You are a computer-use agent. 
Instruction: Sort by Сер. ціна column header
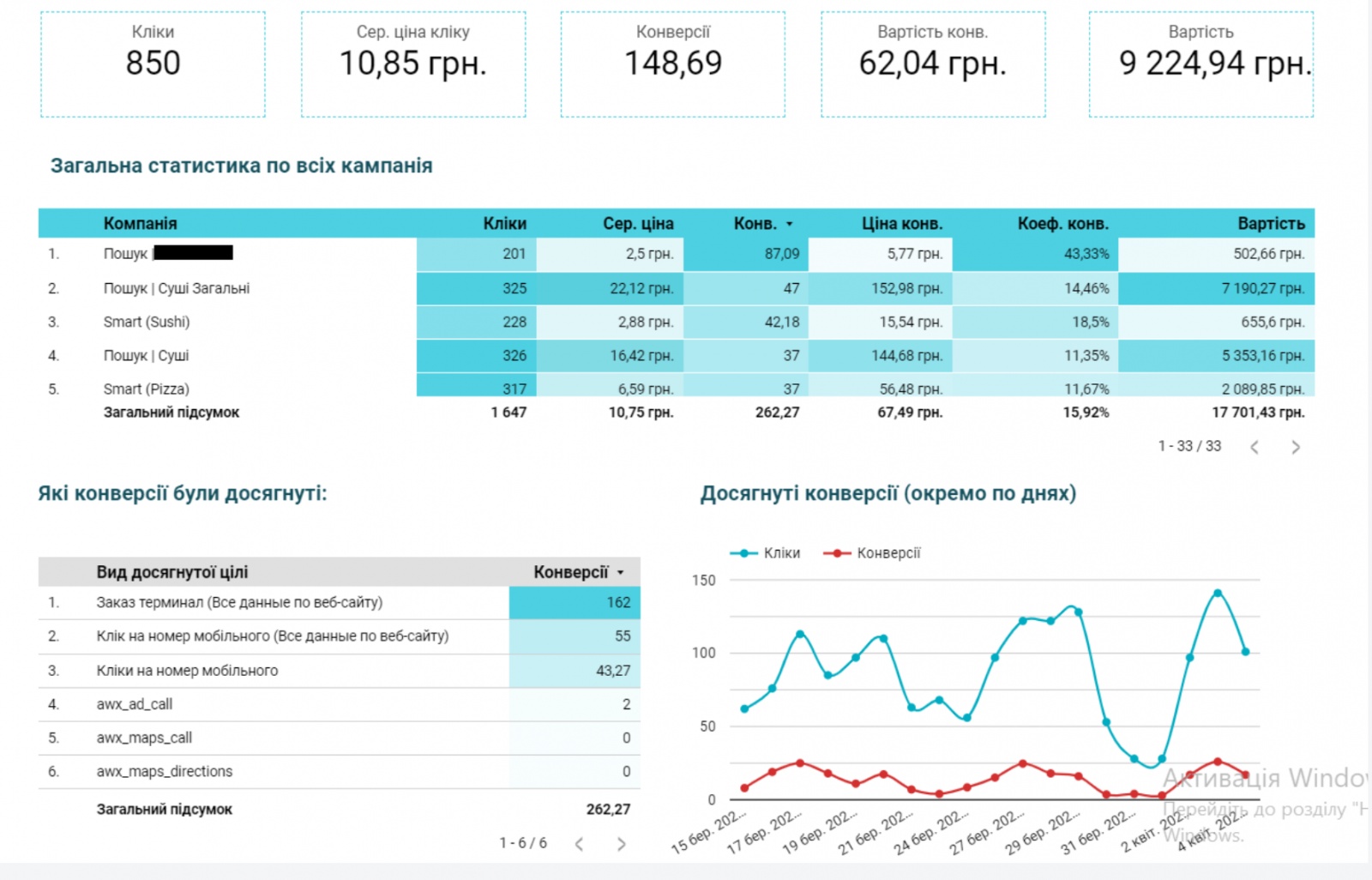click(638, 224)
